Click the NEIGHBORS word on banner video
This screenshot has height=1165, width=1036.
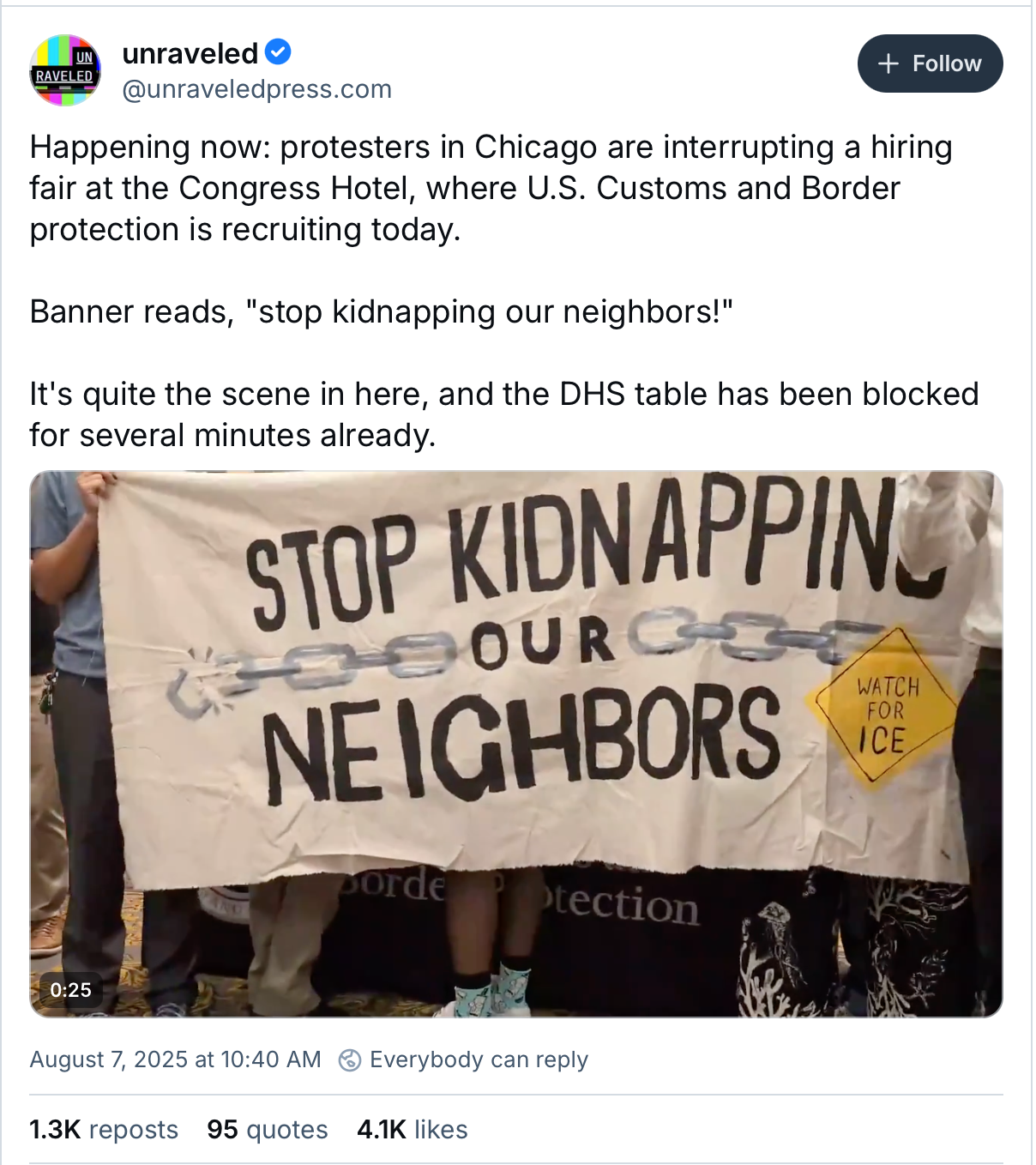[521, 742]
